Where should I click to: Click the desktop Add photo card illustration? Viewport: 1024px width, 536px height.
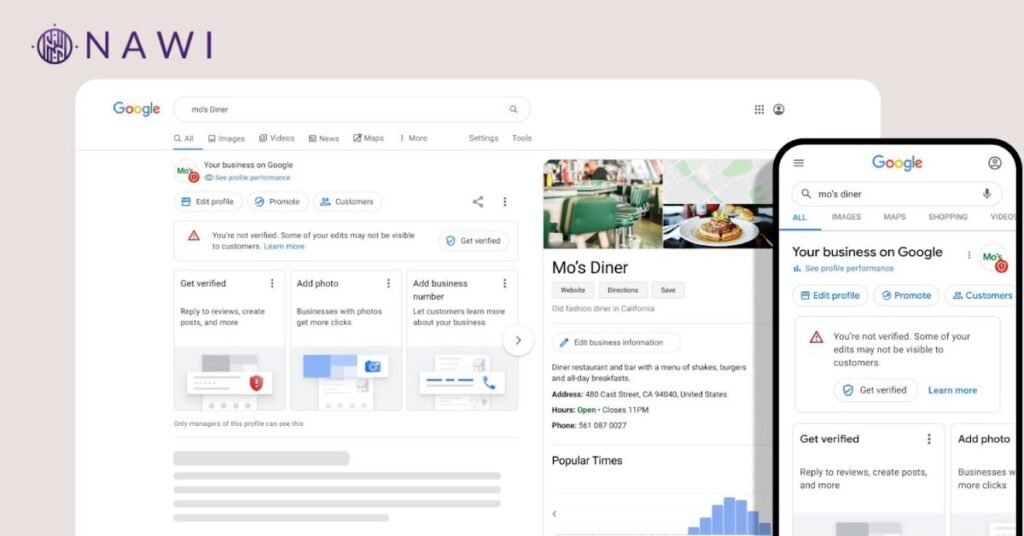tap(345, 379)
